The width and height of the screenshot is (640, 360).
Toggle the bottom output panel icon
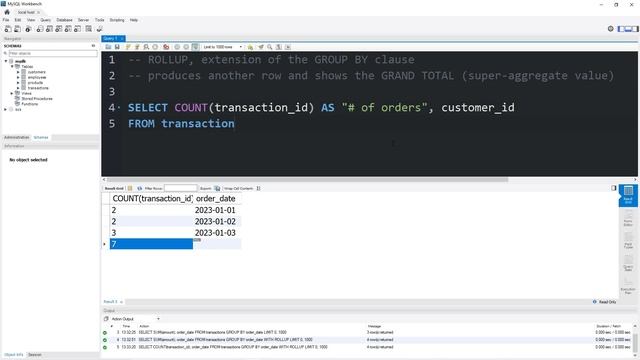(x=628, y=29)
